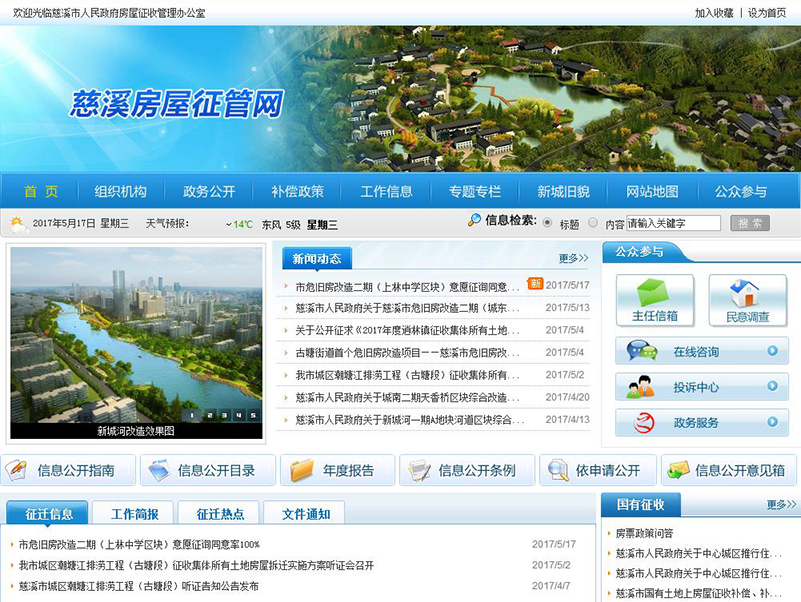Expand 更多 in 新闻动态 panel
This screenshot has height=602, width=801.
point(573,258)
